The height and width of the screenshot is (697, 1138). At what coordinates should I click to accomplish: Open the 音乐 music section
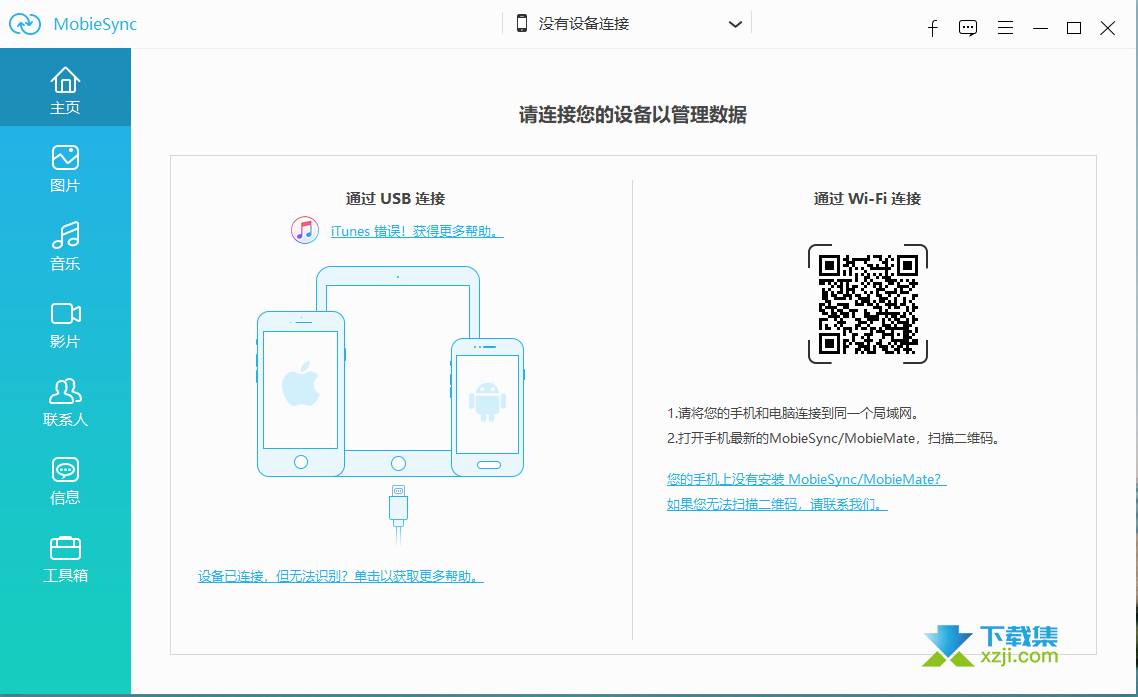coord(65,246)
